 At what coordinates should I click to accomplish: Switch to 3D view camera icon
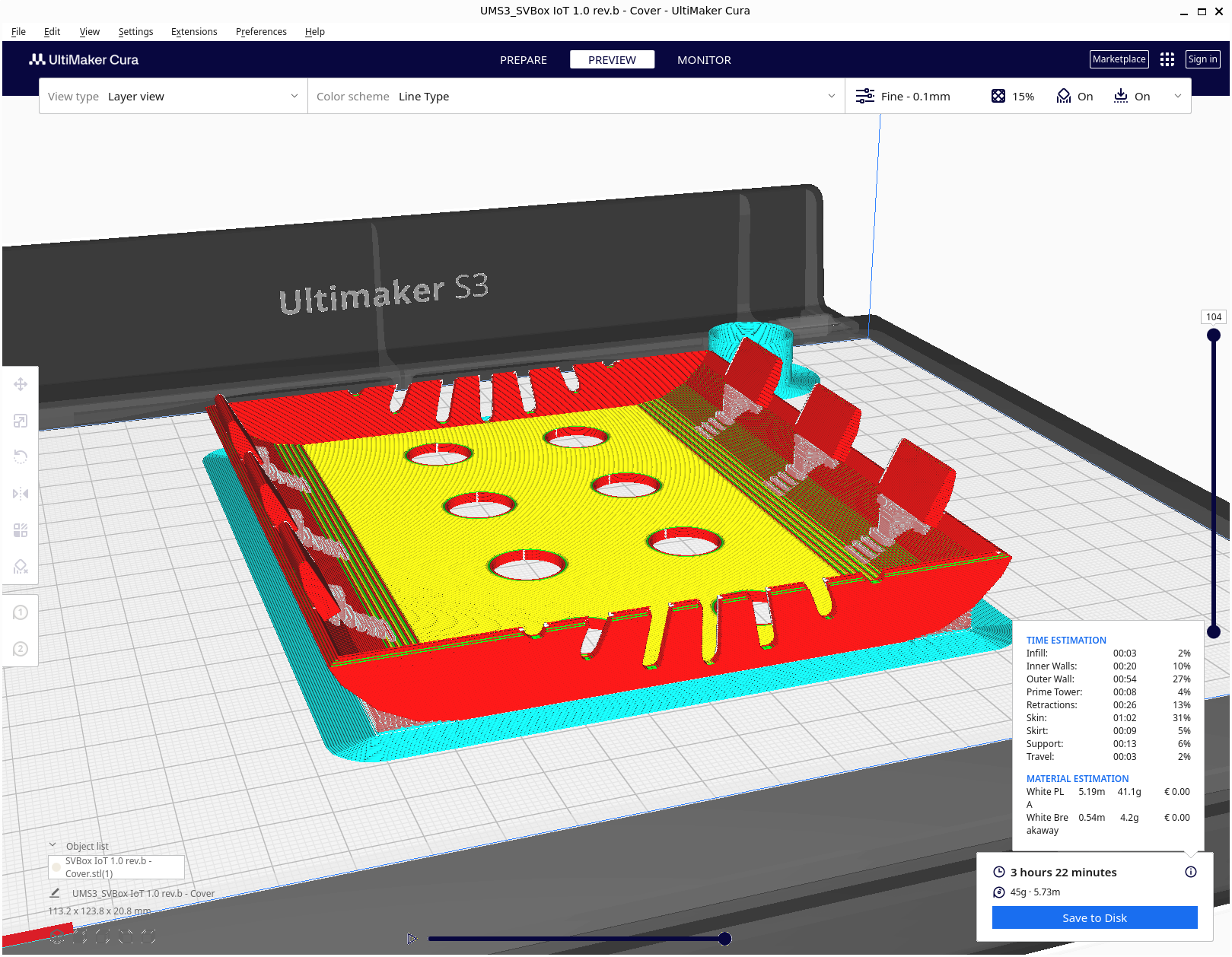coord(58,936)
